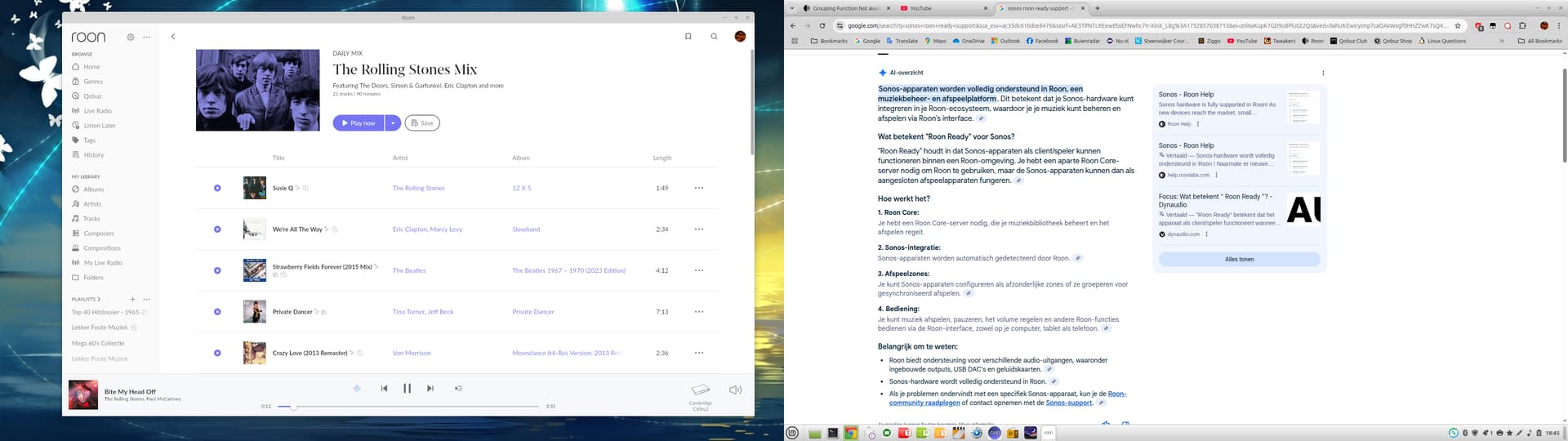Image resolution: width=1568 pixels, height=441 pixels.
Task: Open the Play now dropdown arrow
Action: click(393, 123)
